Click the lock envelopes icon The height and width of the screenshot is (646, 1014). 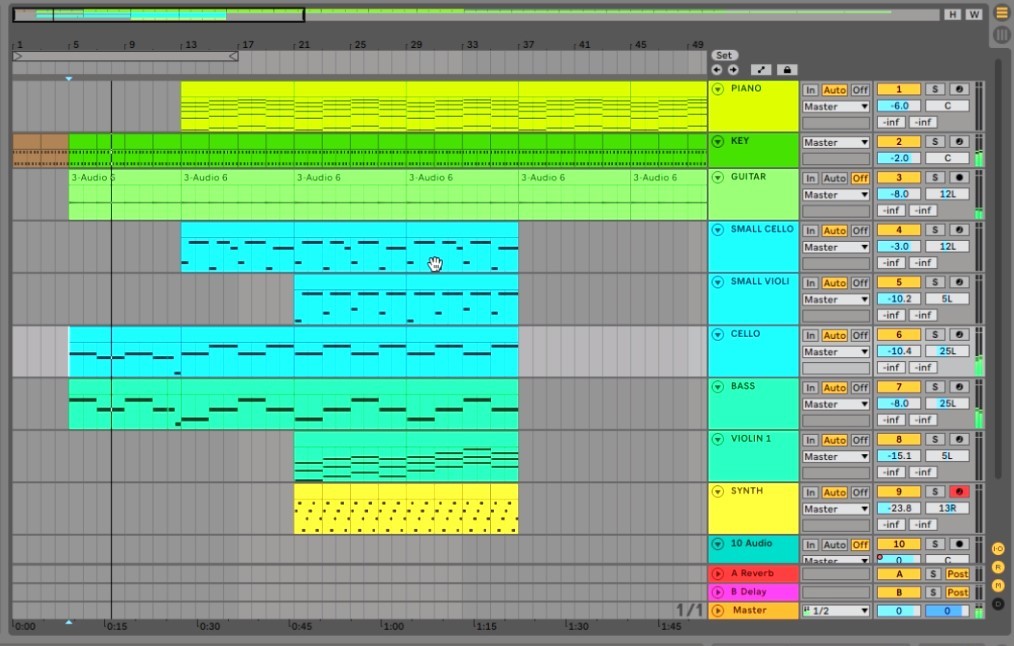(786, 70)
